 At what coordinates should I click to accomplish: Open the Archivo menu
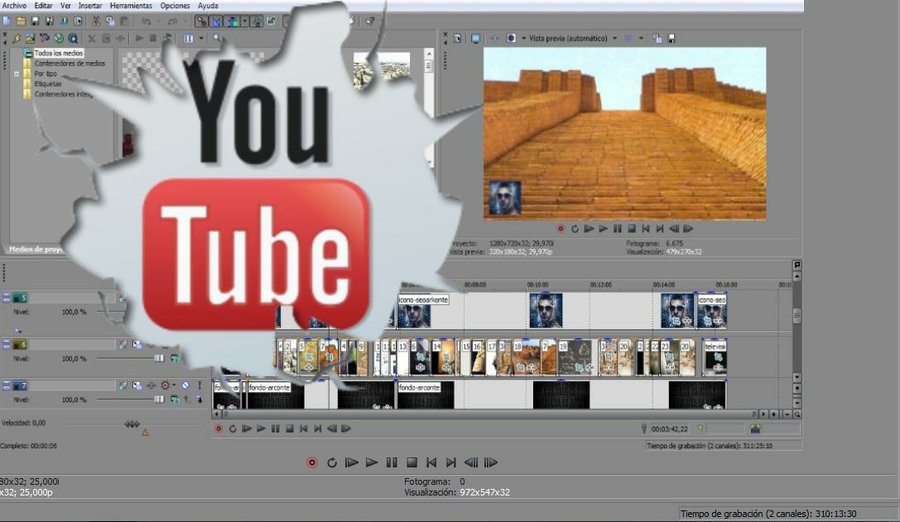[x=14, y=5]
